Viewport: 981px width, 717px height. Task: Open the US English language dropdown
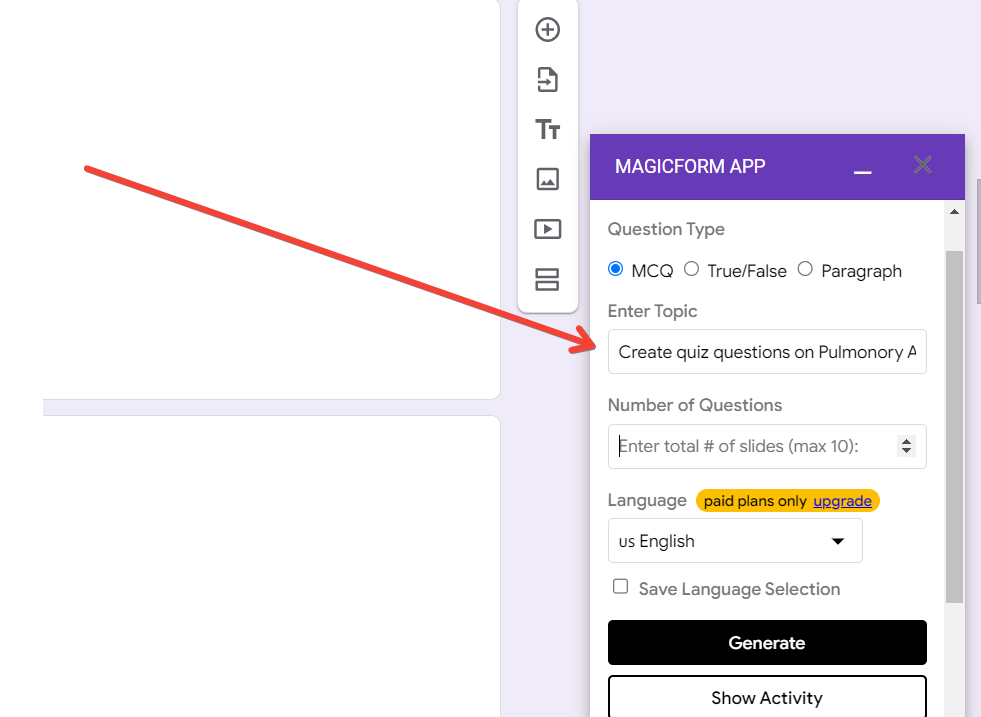pyautogui.click(x=735, y=541)
